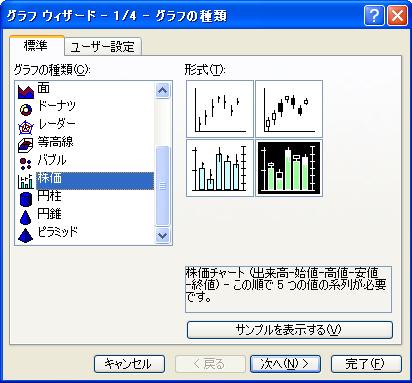Choose the ドーナツ doughnut chart icon

click(x=26, y=109)
